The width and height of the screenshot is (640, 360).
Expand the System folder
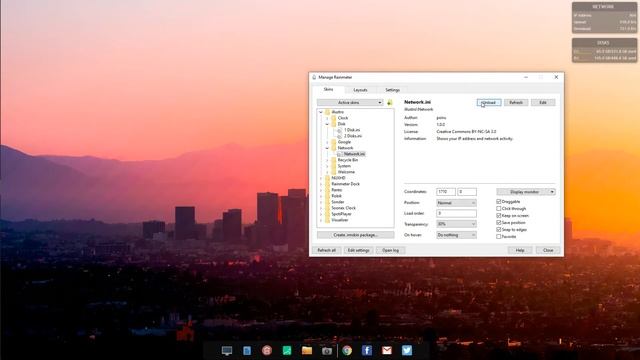(327, 166)
